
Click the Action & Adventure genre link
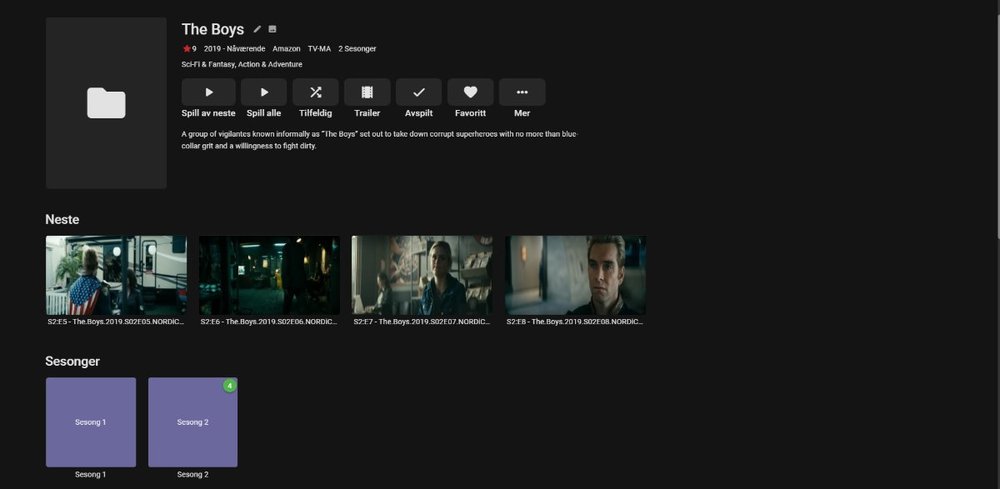coord(270,64)
